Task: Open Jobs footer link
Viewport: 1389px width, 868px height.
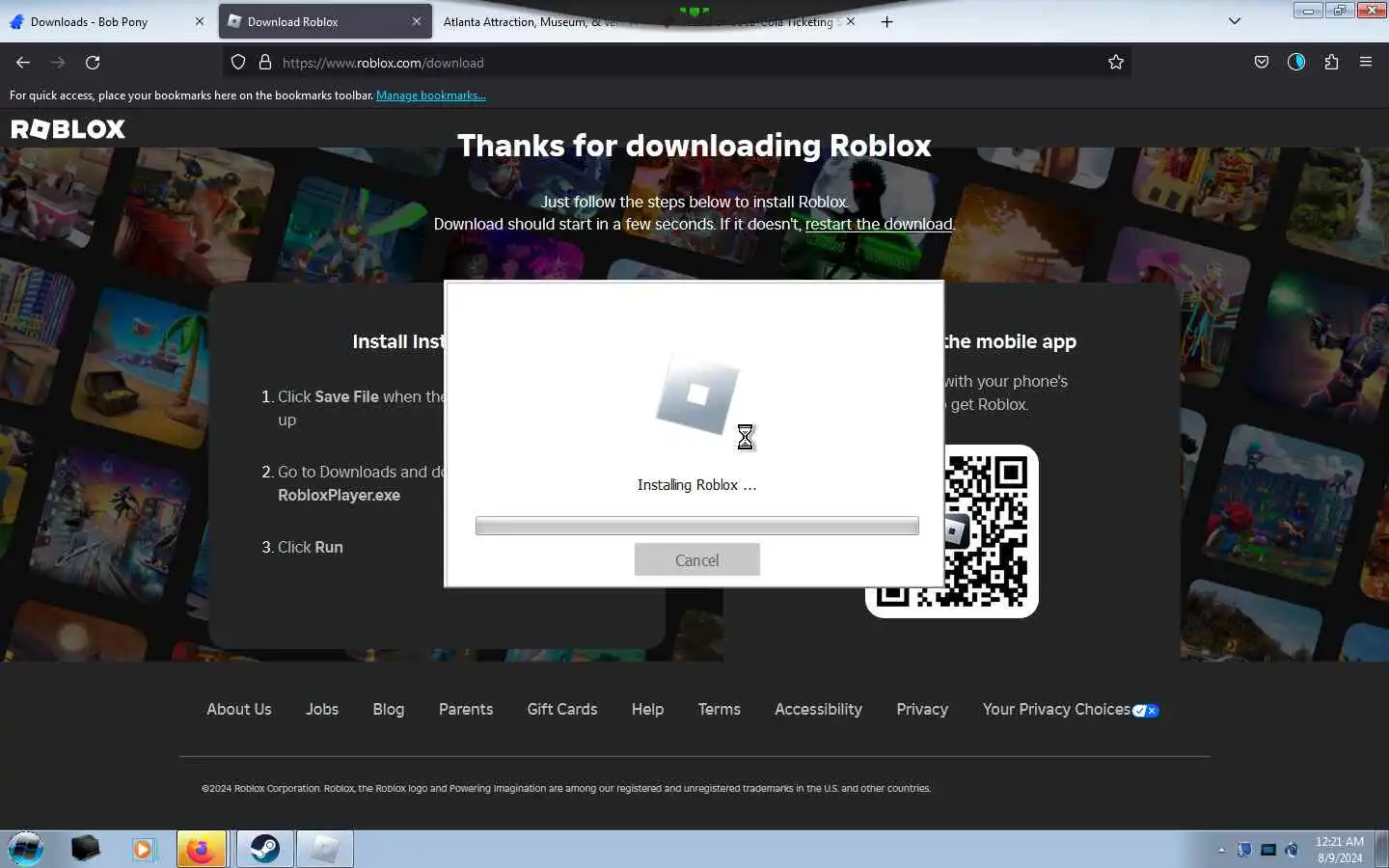Action: pyautogui.click(x=322, y=709)
